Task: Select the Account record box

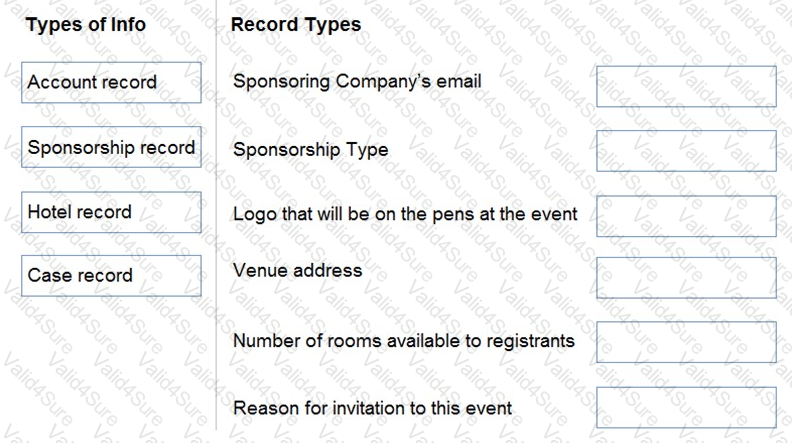Action: [x=111, y=82]
